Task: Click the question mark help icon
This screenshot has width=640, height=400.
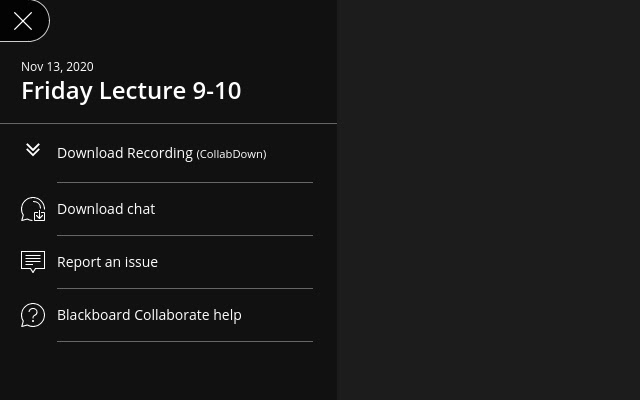Action: (33, 315)
